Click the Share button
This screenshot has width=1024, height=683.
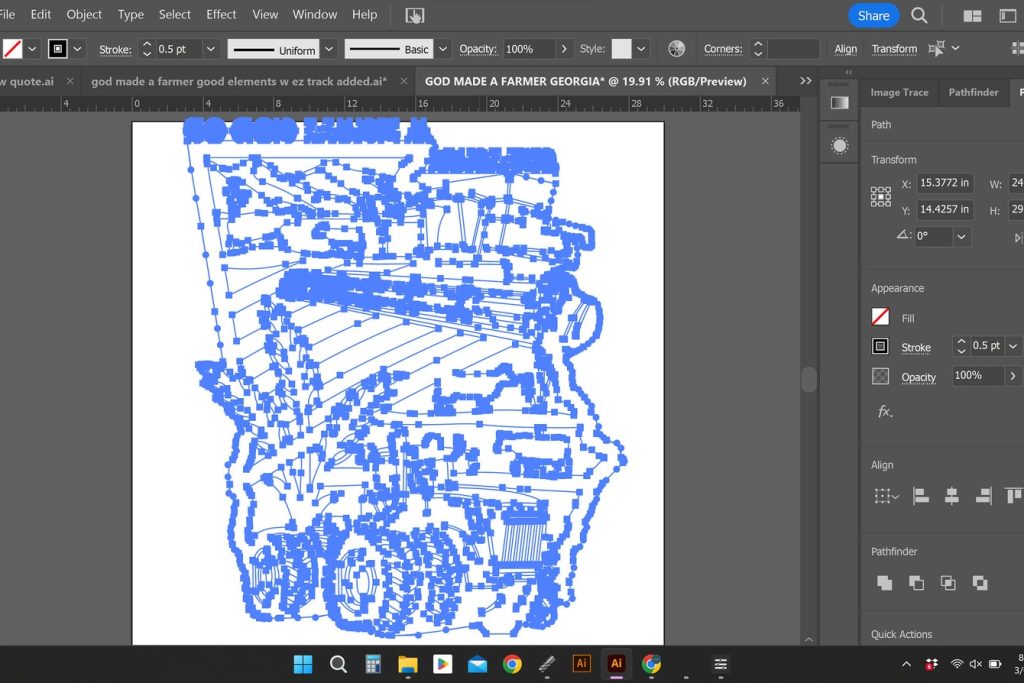[x=873, y=15]
